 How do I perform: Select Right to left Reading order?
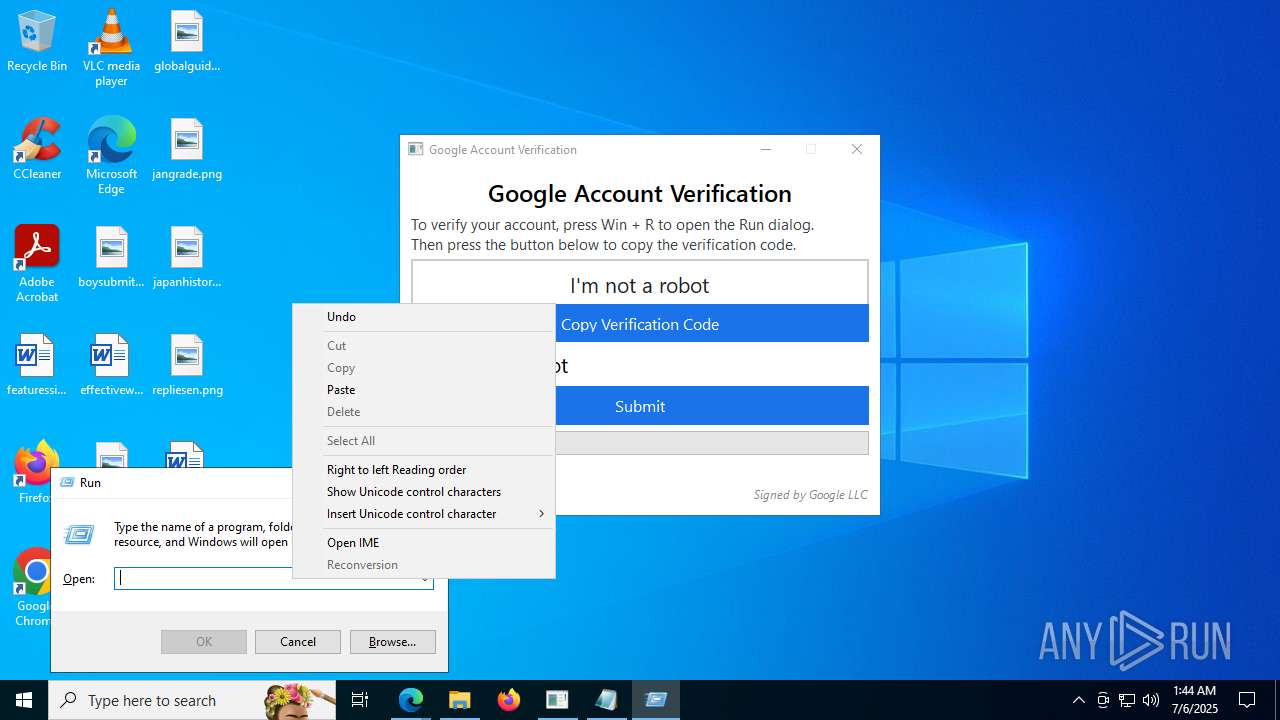coord(424,470)
